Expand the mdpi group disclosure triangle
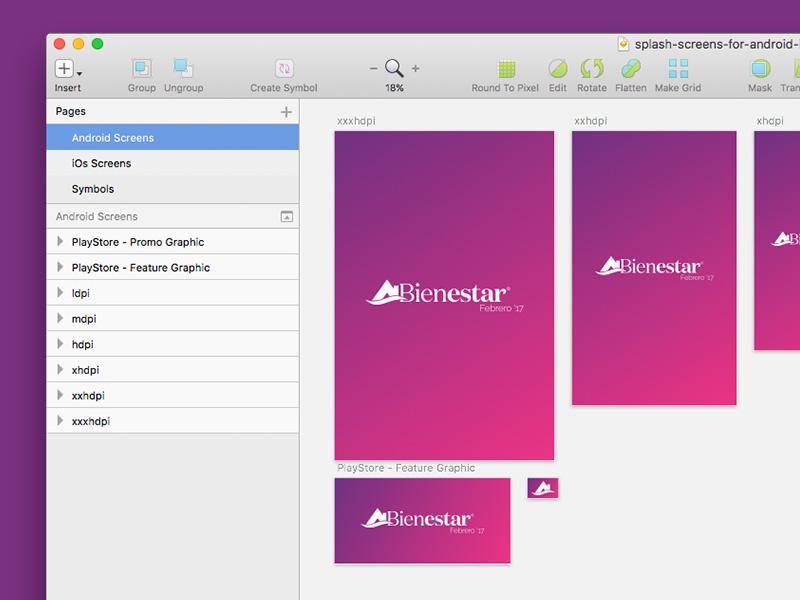Screen dimensions: 800x600 point(62,318)
